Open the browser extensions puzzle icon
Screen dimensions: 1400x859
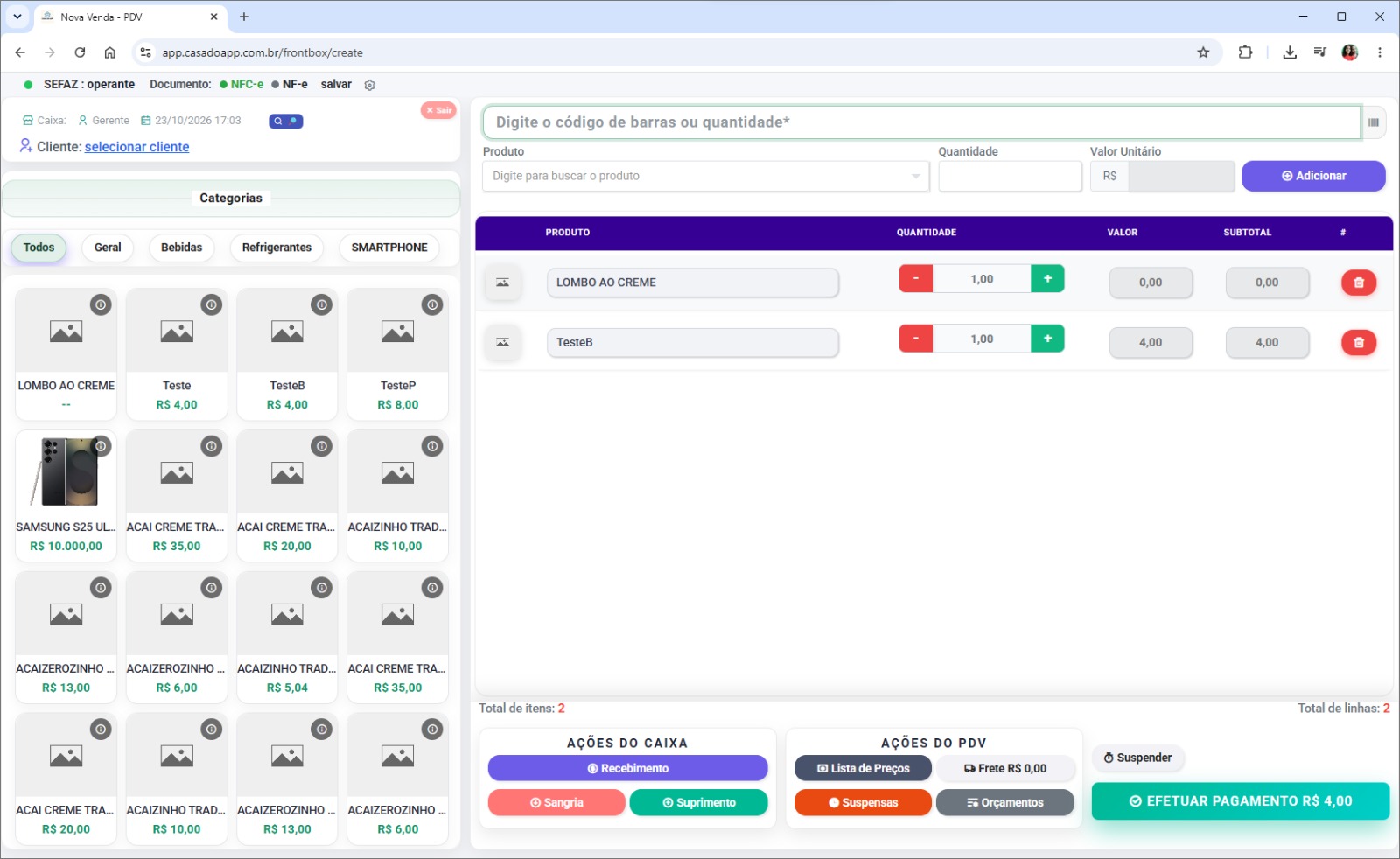pos(1245,52)
